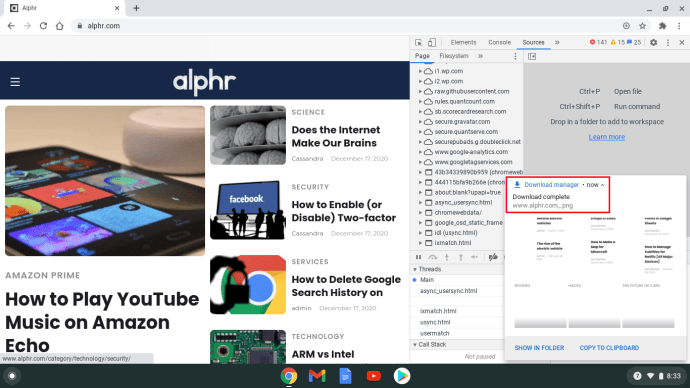Pause script execution in debugger
This screenshot has width=690, height=388.
(418, 257)
